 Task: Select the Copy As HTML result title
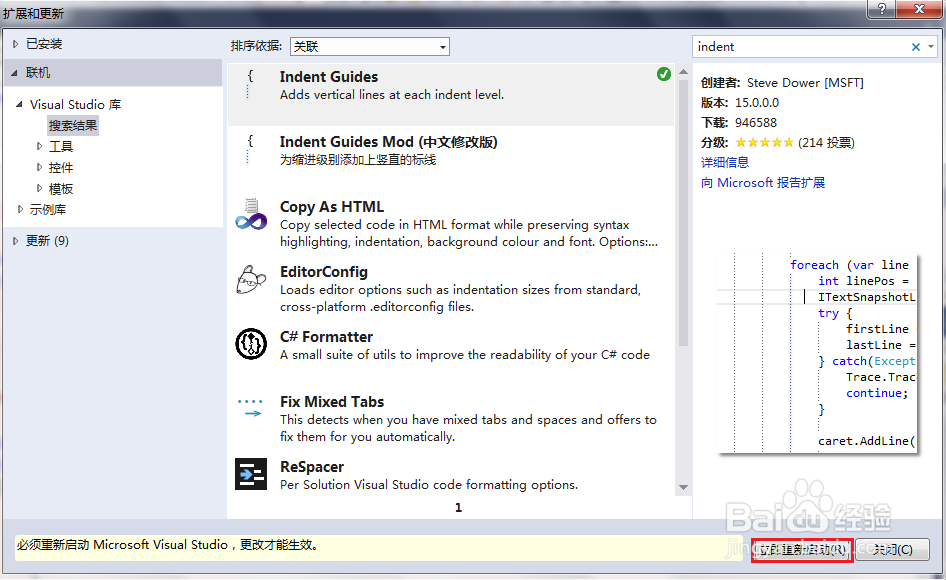332,207
